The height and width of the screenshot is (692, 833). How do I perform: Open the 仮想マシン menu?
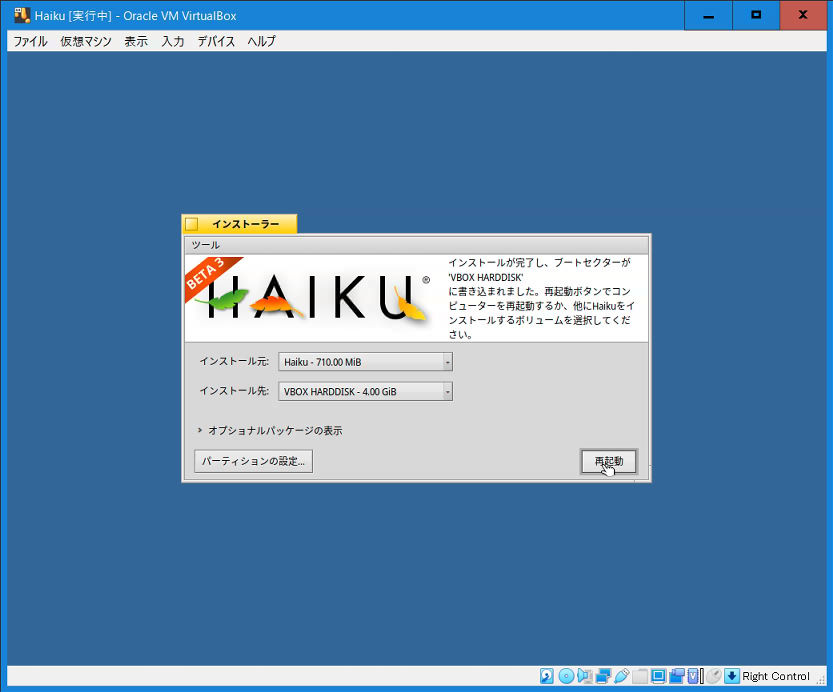86,41
